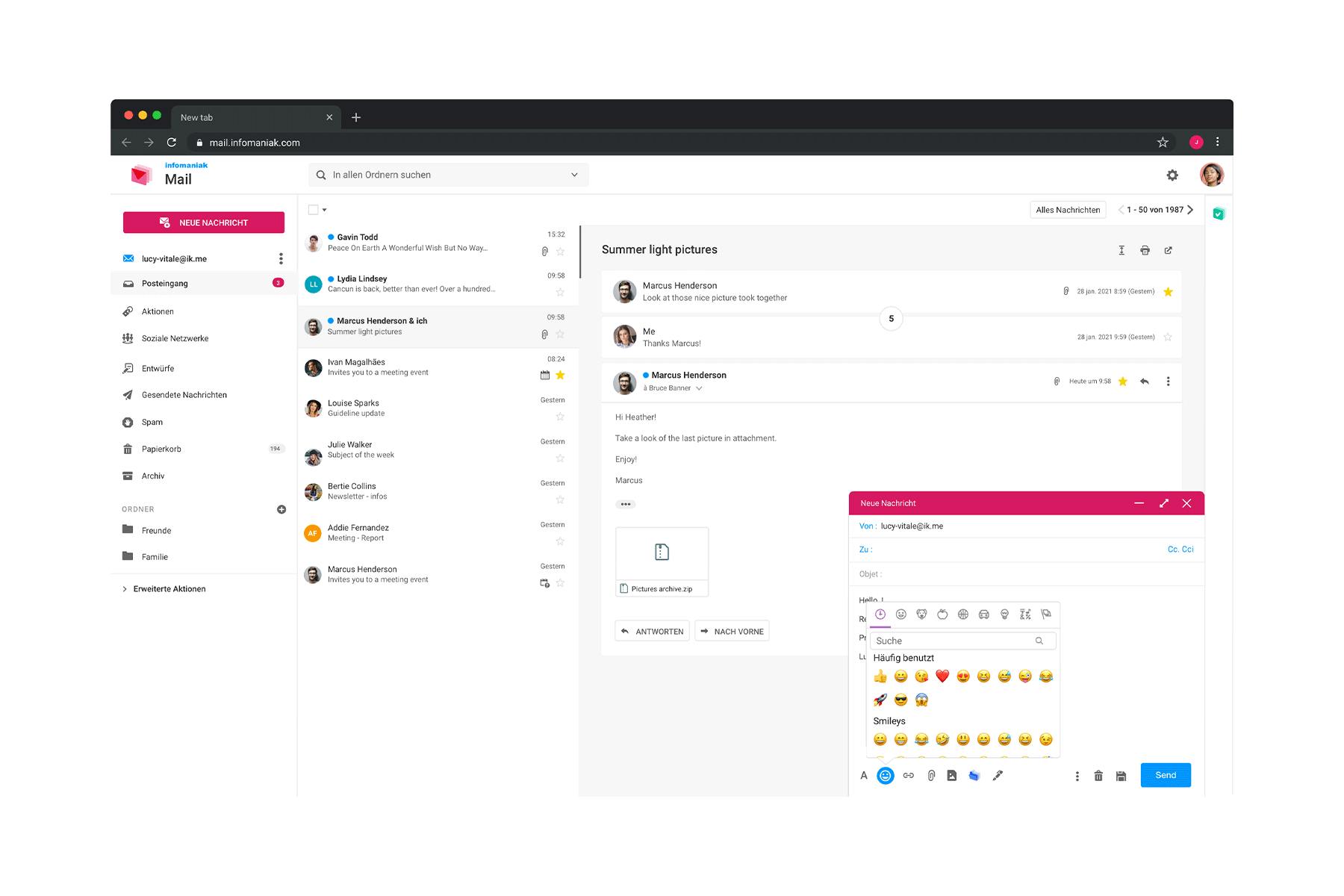
Task: Delete the draft with the trash icon
Action: 1098,777
